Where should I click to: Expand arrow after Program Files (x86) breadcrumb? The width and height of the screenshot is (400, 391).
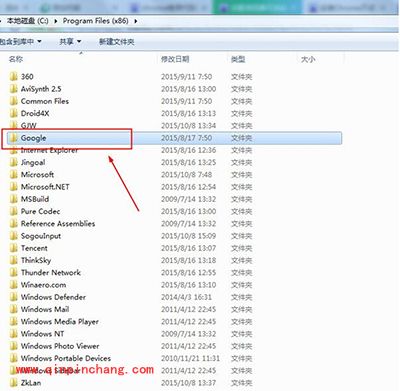[x=136, y=21]
